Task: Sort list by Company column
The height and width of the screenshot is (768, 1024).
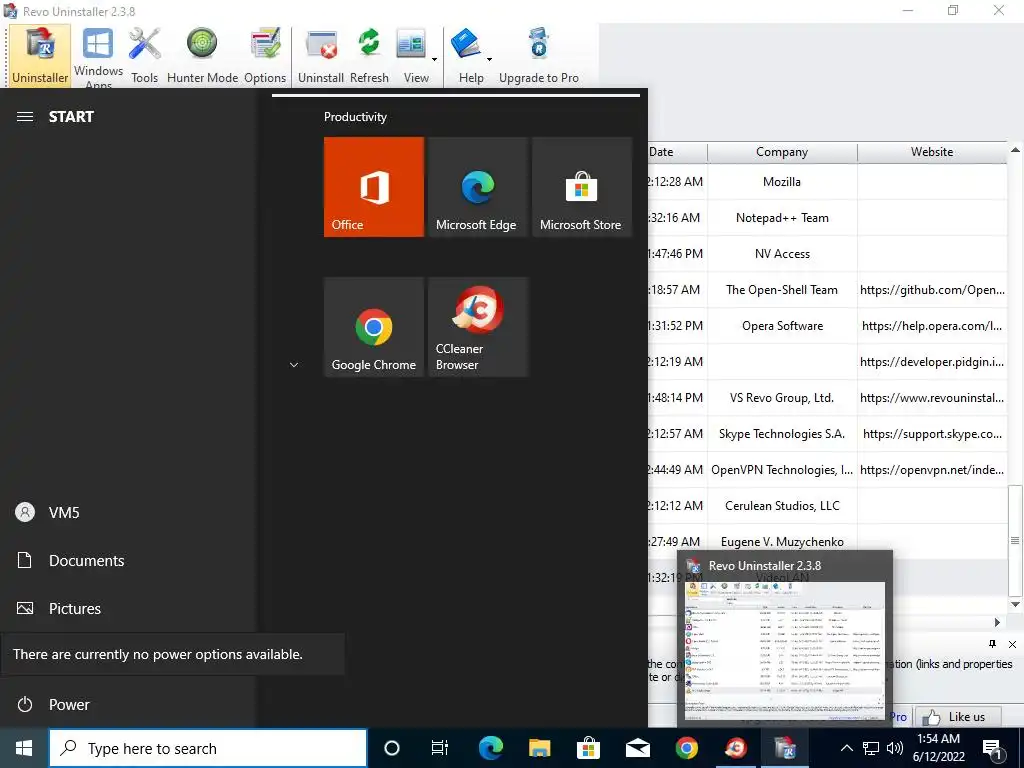Action: (x=782, y=152)
